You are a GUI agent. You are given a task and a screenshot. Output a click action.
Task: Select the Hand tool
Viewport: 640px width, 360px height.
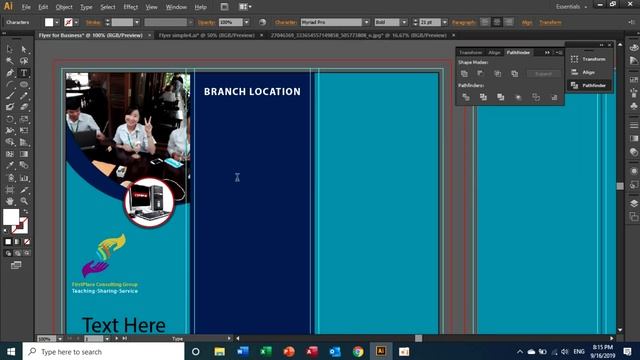[10, 201]
